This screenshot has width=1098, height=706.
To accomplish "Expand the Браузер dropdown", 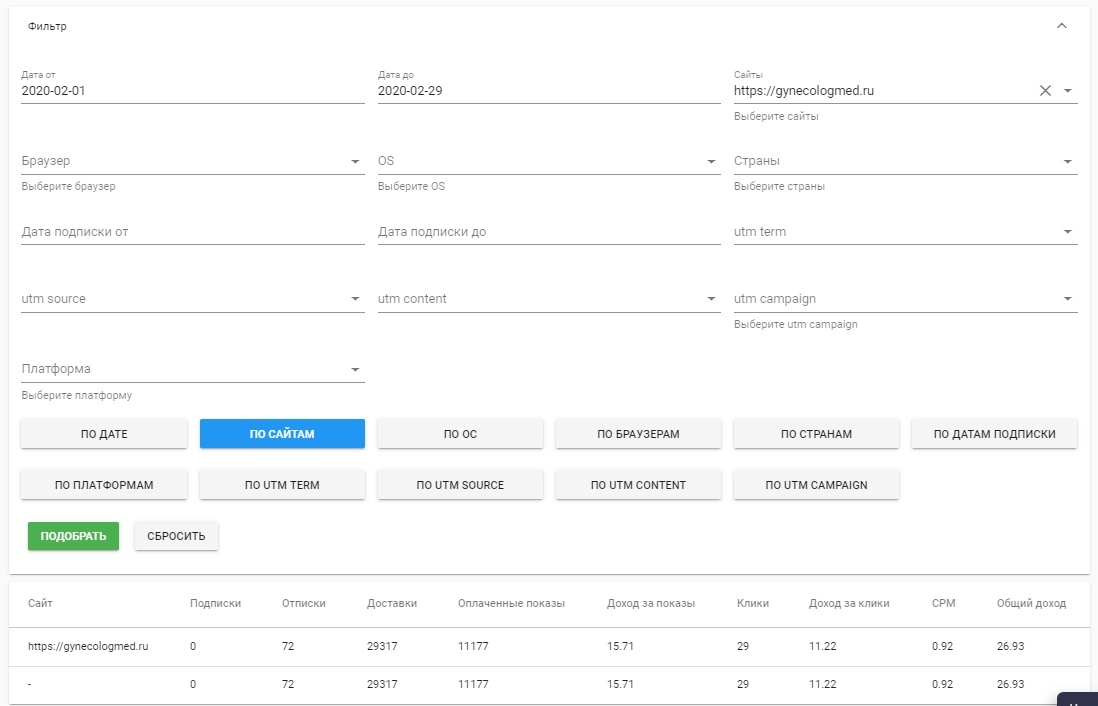I will coord(355,162).
